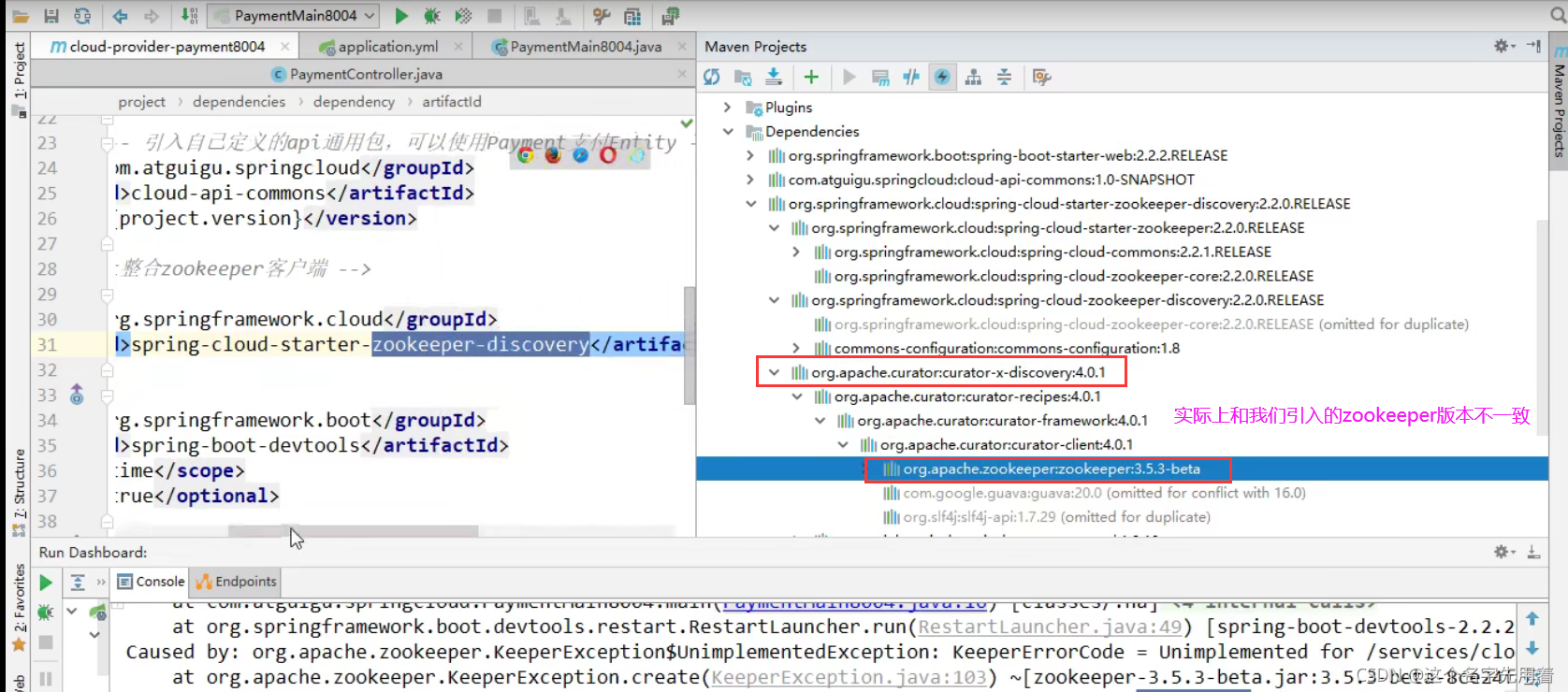Expand spring-boot-starter-web:2.2.2.RELEASE dependency
Viewport: 1568px width, 692px height.
pos(750,155)
